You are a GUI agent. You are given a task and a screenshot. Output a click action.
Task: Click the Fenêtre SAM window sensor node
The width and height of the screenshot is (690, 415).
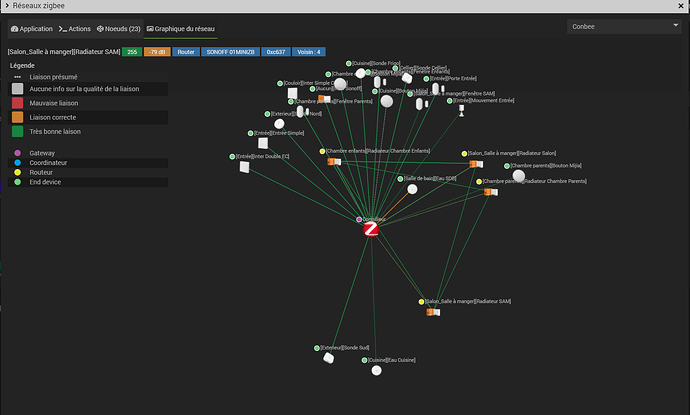(421, 104)
